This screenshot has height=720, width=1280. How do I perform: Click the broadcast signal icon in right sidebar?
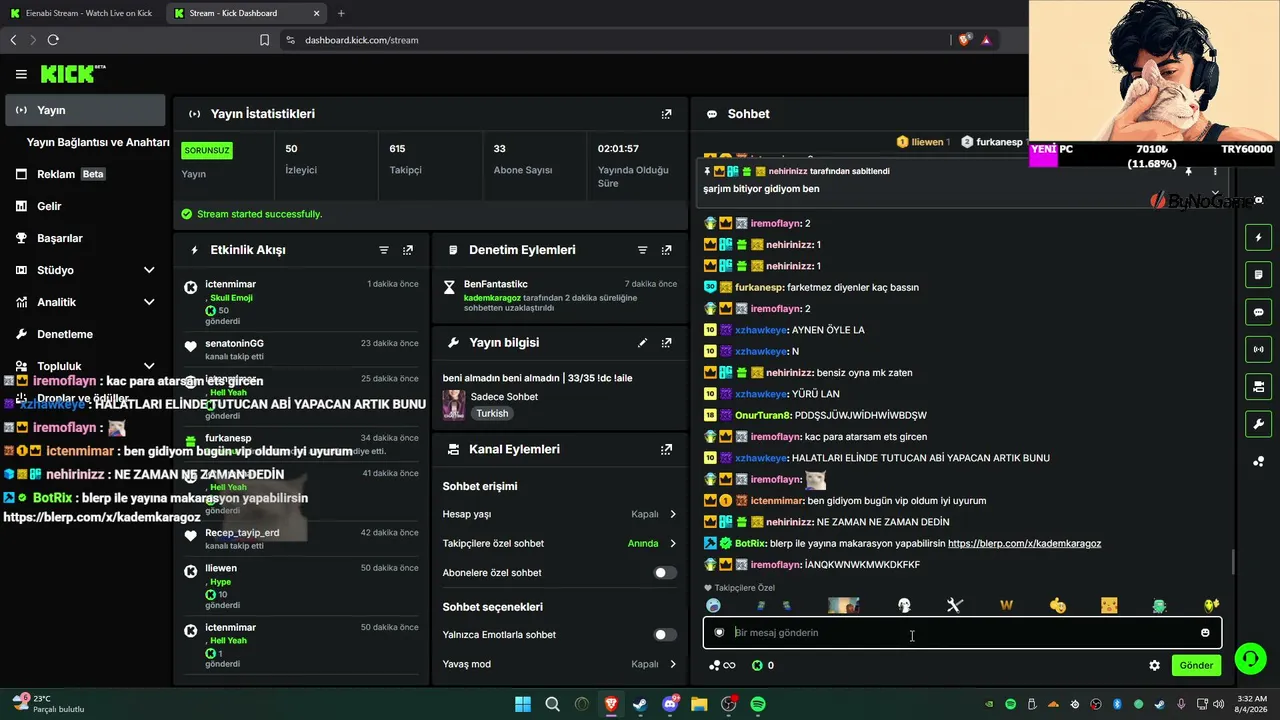[1259, 349]
